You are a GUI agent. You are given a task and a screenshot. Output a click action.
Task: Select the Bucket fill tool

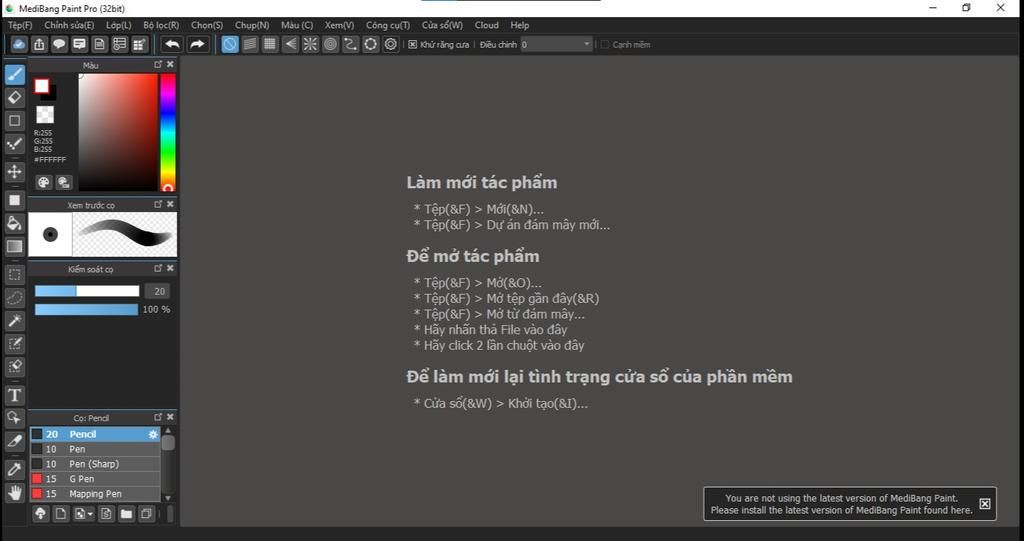pyautogui.click(x=14, y=223)
